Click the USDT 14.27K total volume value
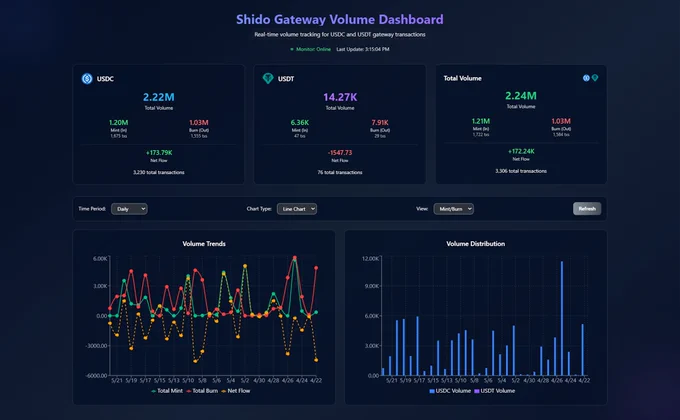Image resolution: width=680 pixels, height=420 pixels. (340, 97)
